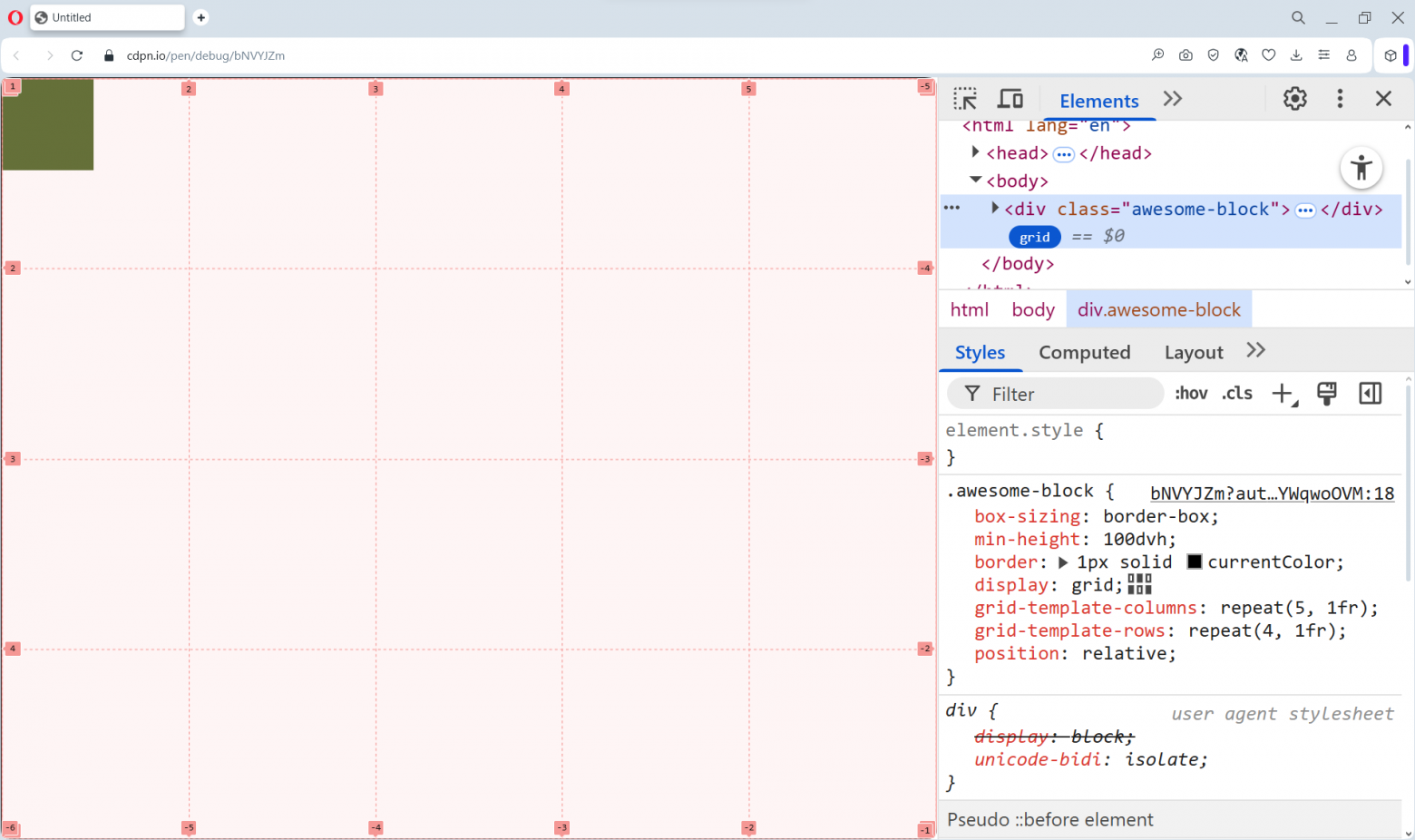
Task: Click the accessibility overlay icon on the page
Action: (1361, 168)
